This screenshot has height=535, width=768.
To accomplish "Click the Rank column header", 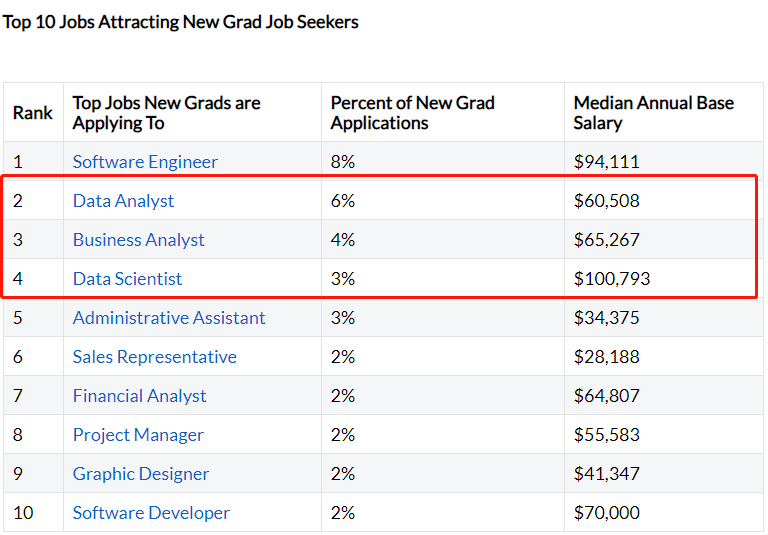I will pos(33,113).
